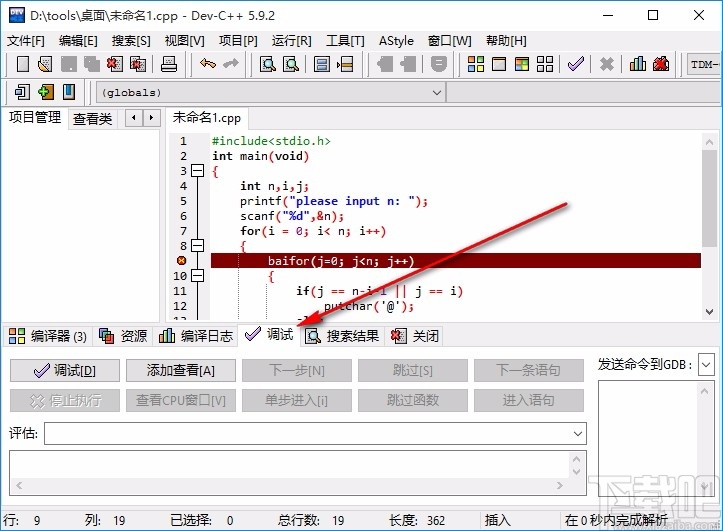Click left arrow of project panel tab scroller
723x531 pixels.
(x=134, y=118)
